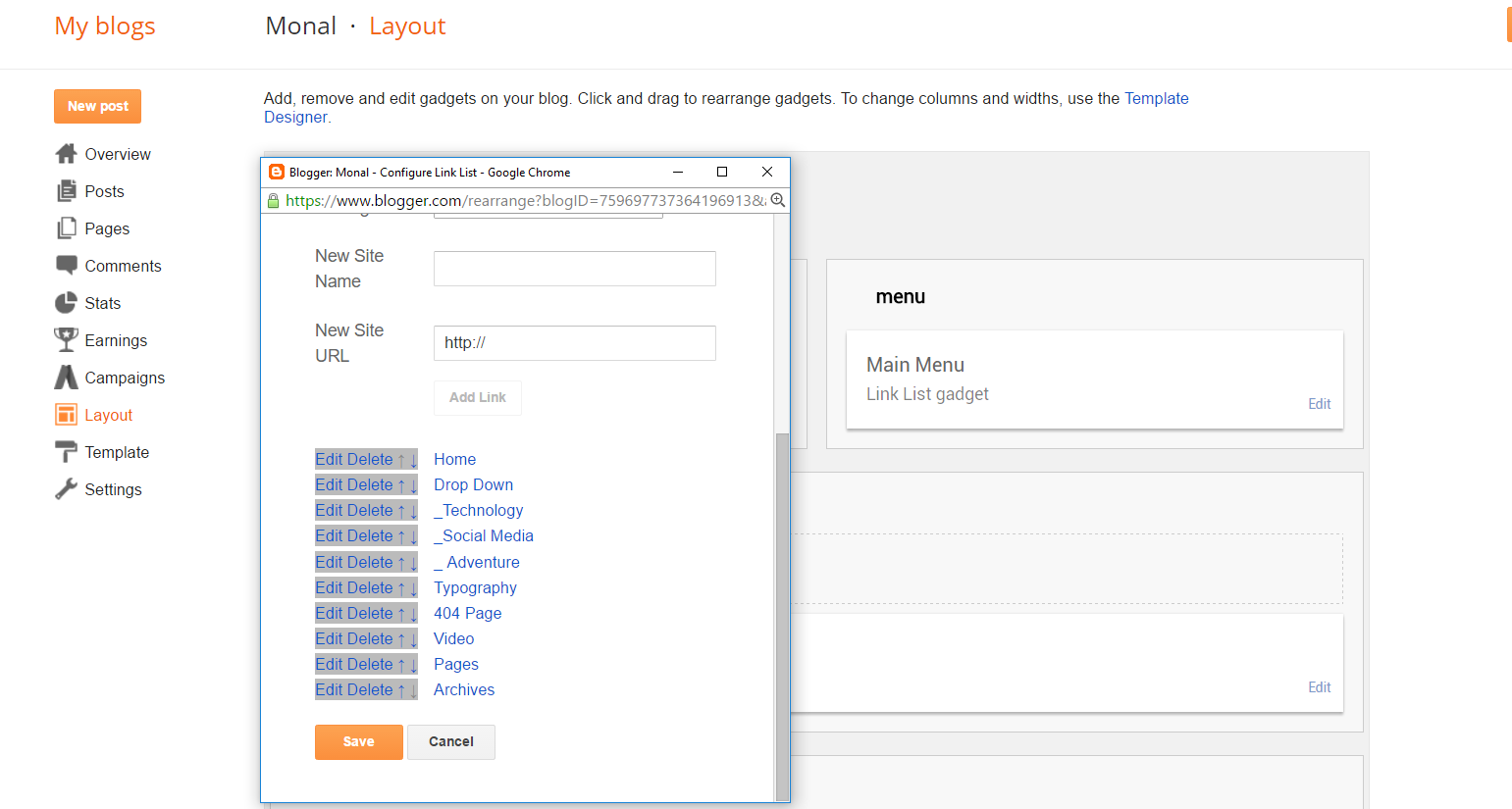Edit the _Technology link entry
Viewport: 1512px width, 809px height.
(329, 510)
